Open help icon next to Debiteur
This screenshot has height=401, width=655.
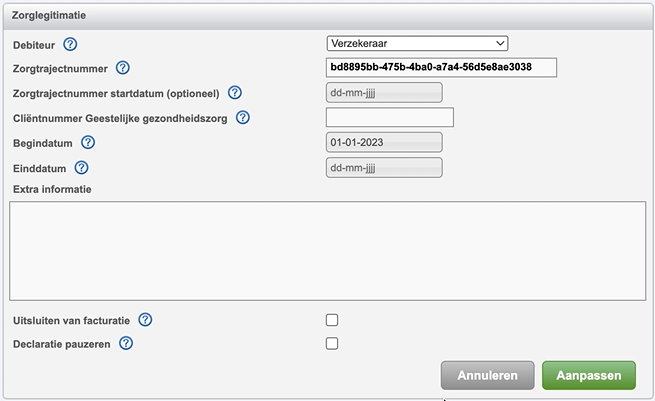70,44
